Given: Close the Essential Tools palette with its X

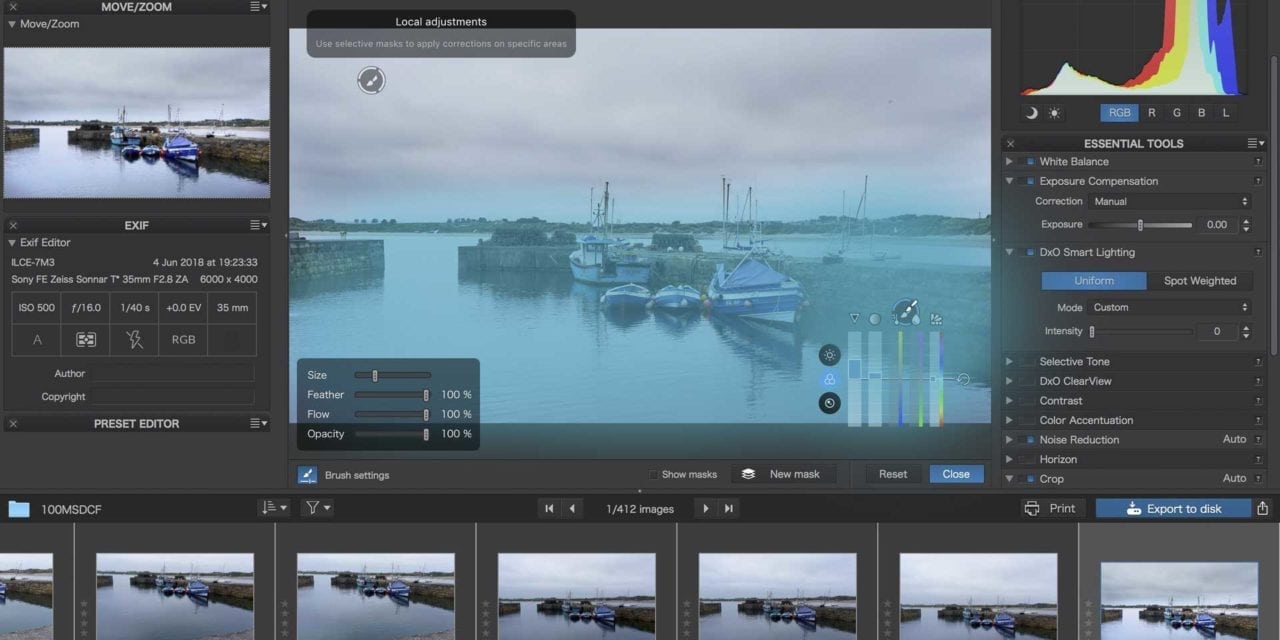Looking at the screenshot, I should click(1011, 144).
